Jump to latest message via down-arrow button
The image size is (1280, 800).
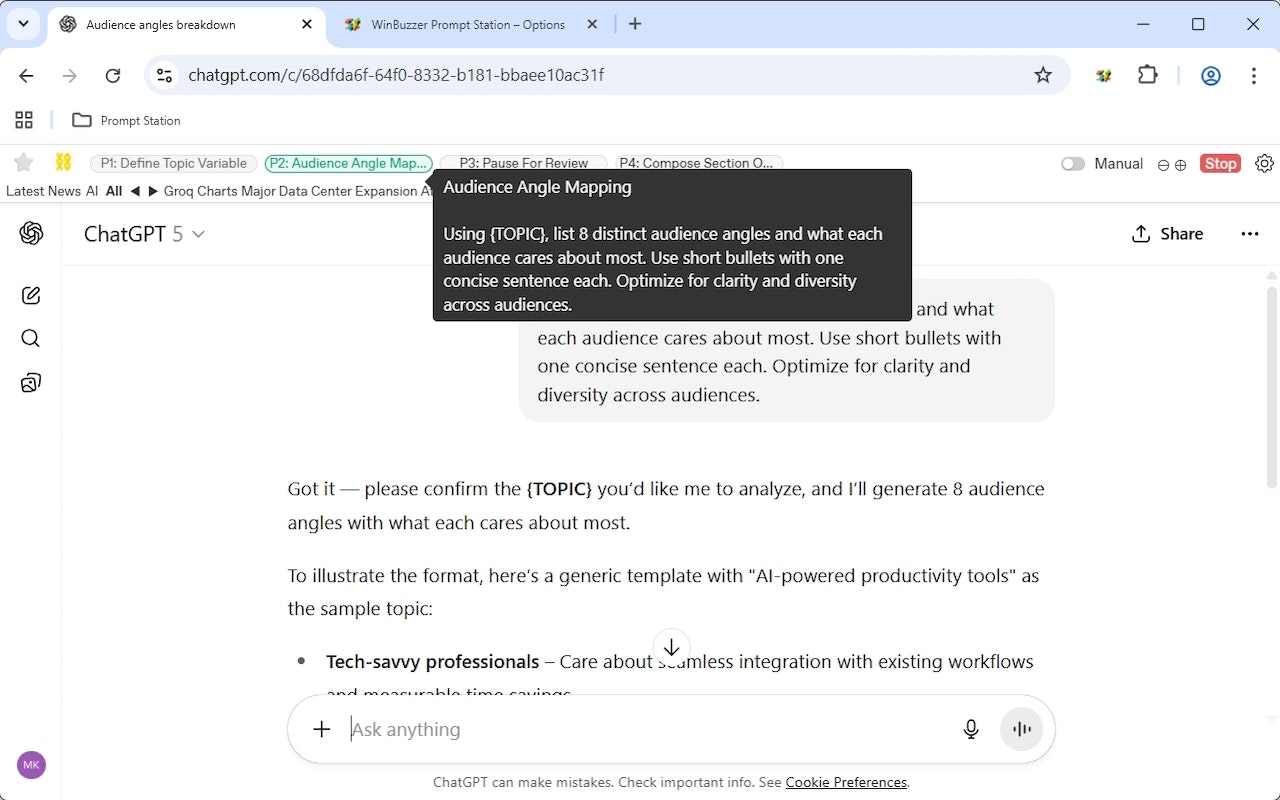pos(671,647)
